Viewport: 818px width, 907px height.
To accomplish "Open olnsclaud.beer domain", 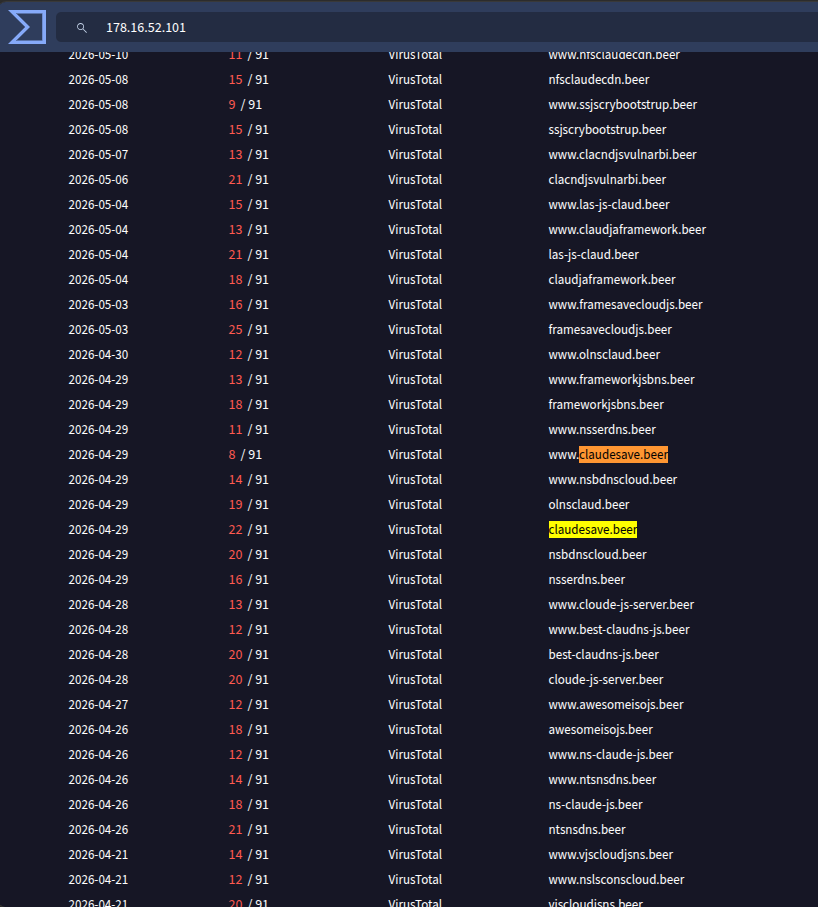I will click(588, 504).
